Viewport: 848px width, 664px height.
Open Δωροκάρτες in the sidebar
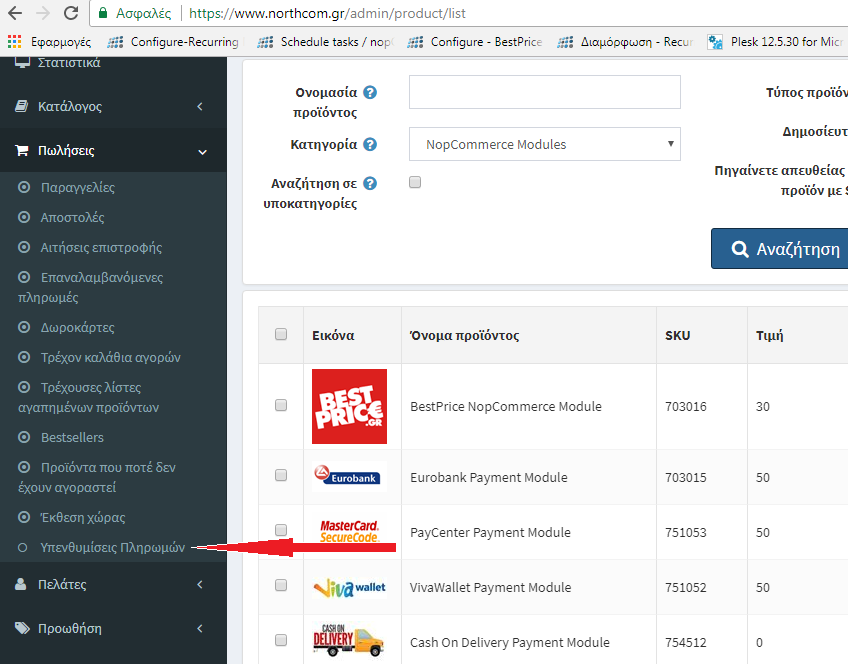(77, 328)
